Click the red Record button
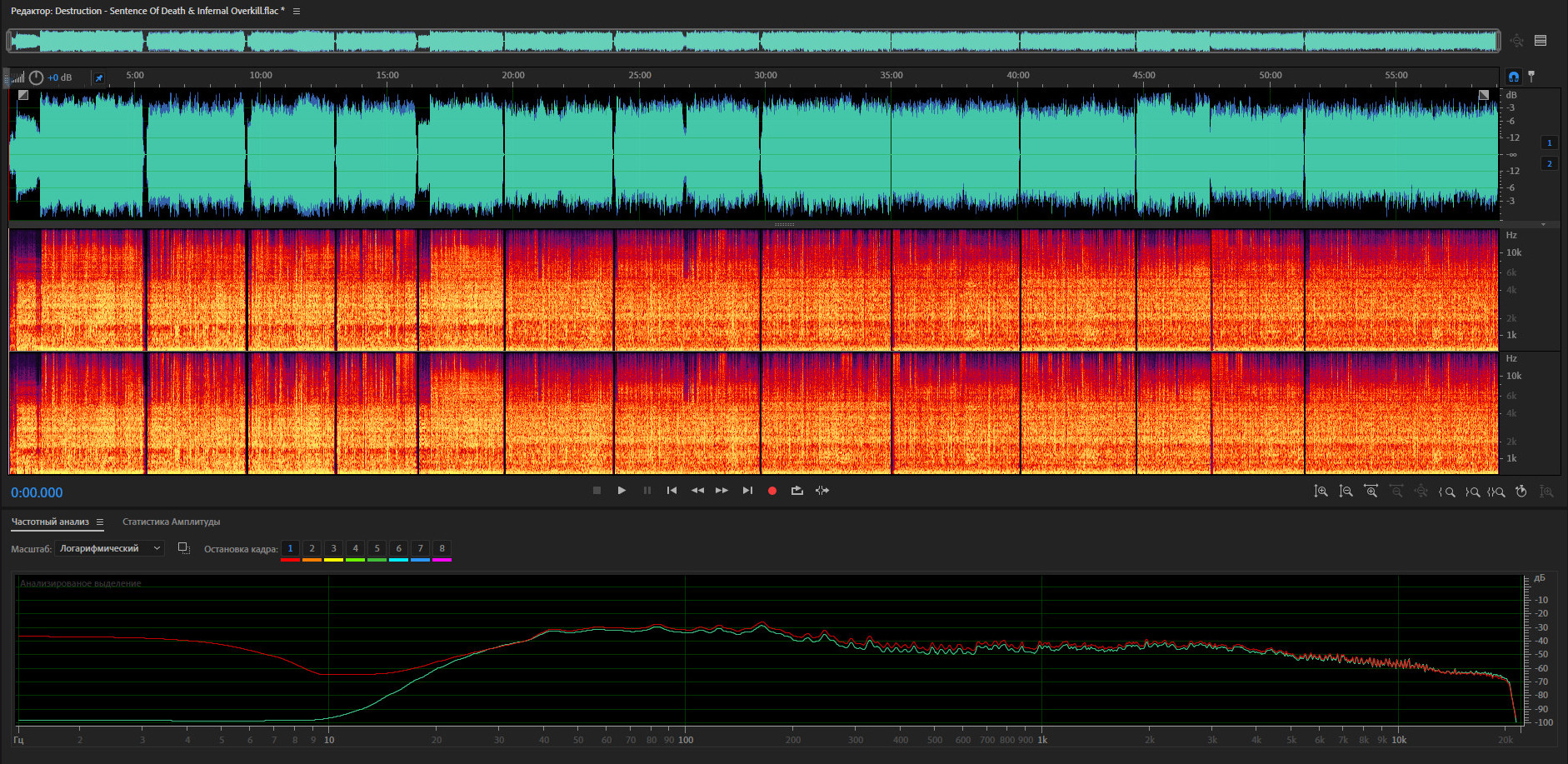The image size is (1568, 764). [772, 491]
